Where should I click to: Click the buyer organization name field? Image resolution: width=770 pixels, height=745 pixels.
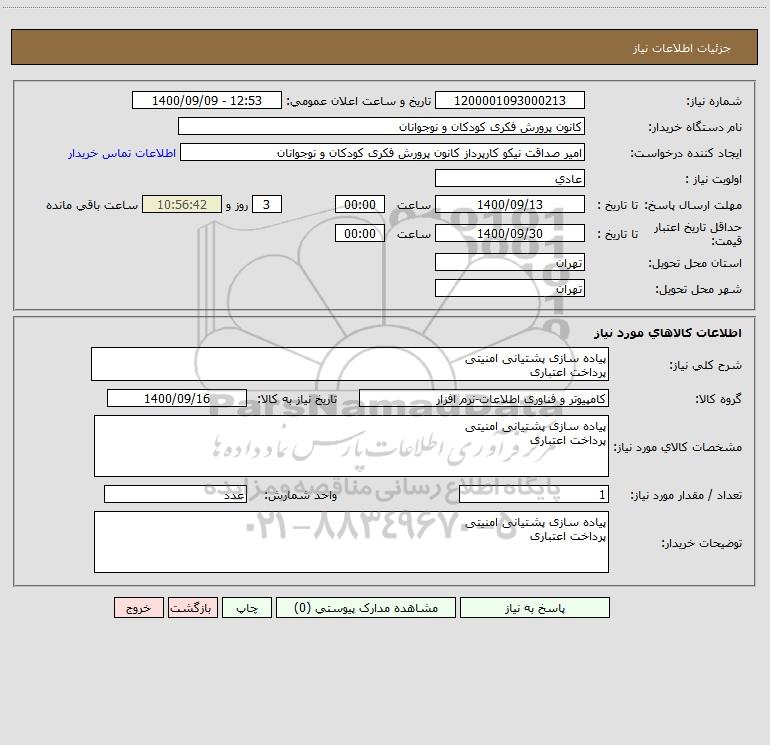pyautogui.click(x=381, y=126)
